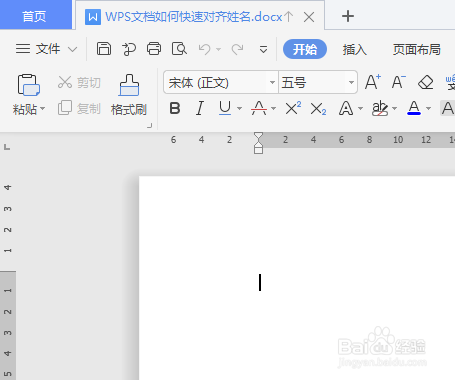Viewport: 455px width, 380px height.
Task: Switch to the 页面布局 ribbon tab
Action: pos(417,49)
